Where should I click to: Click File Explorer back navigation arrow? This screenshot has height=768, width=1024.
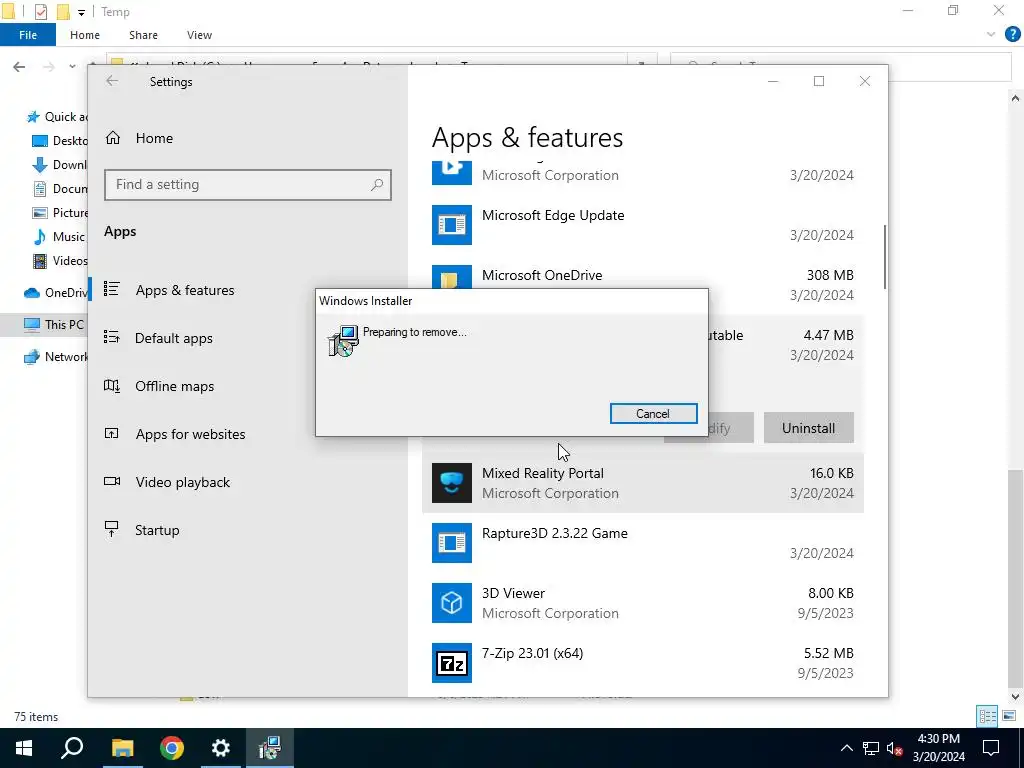point(20,67)
